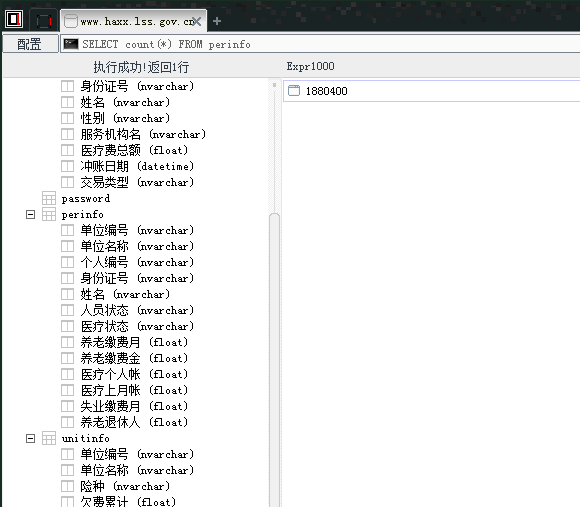Toggle the column box beside 人员状态

pyautogui.click(x=67, y=310)
